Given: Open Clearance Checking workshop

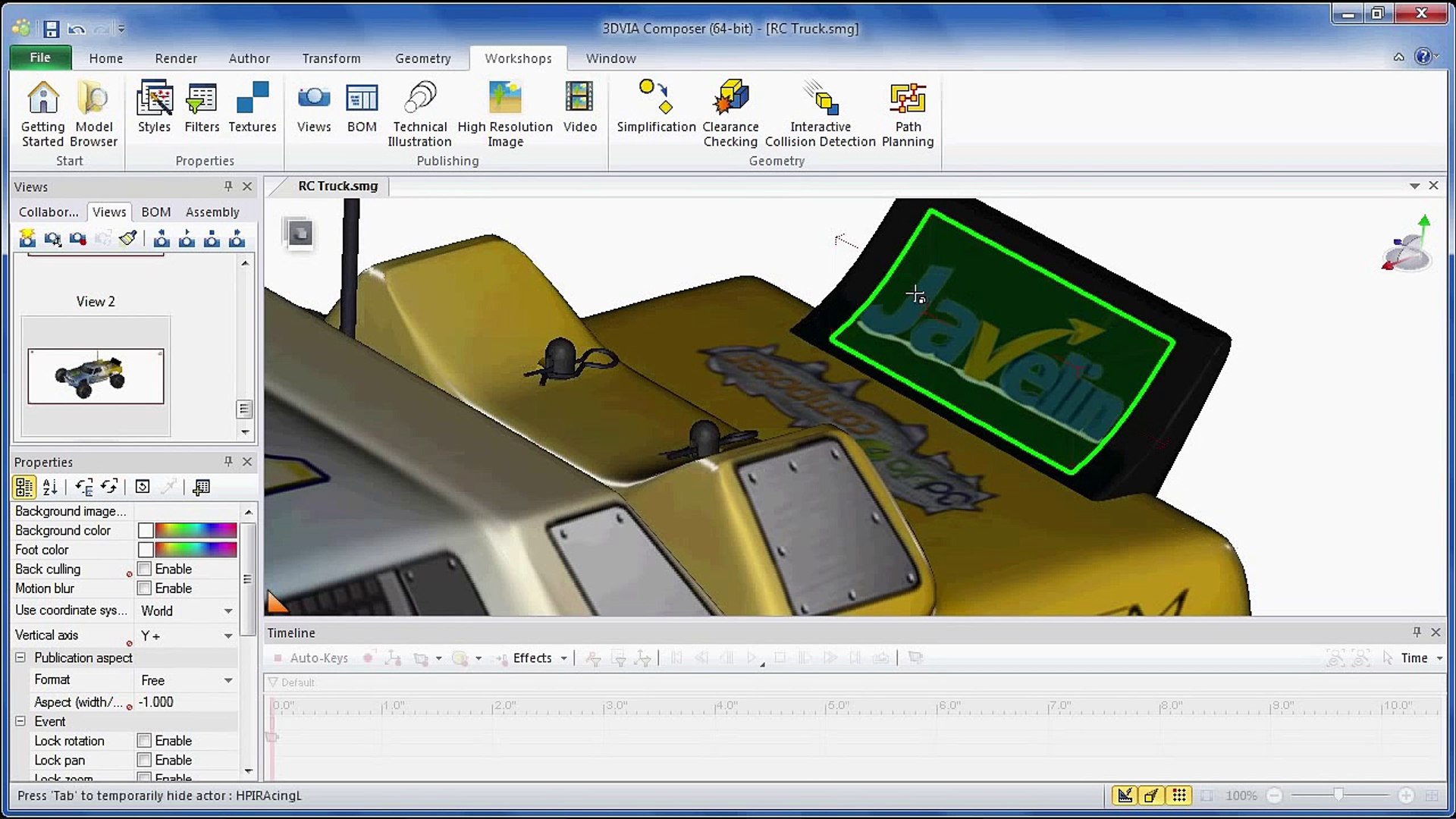Looking at the screenshot, I should point(730,114).
